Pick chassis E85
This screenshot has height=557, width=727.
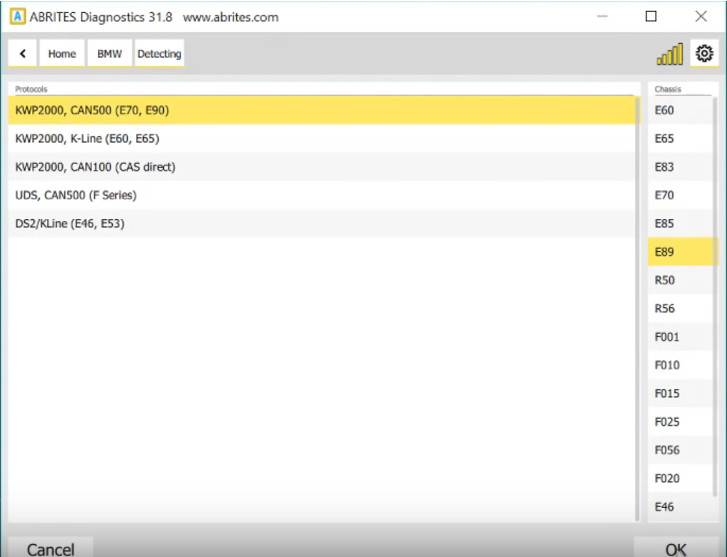[680, 224]
